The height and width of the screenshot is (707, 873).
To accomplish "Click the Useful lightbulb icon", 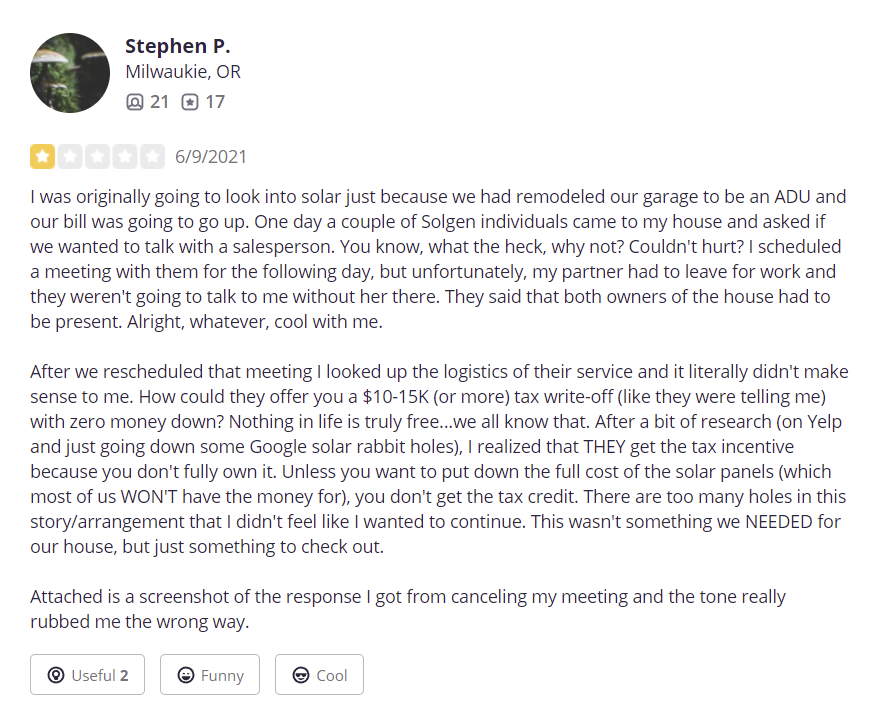I will (56, 675).
